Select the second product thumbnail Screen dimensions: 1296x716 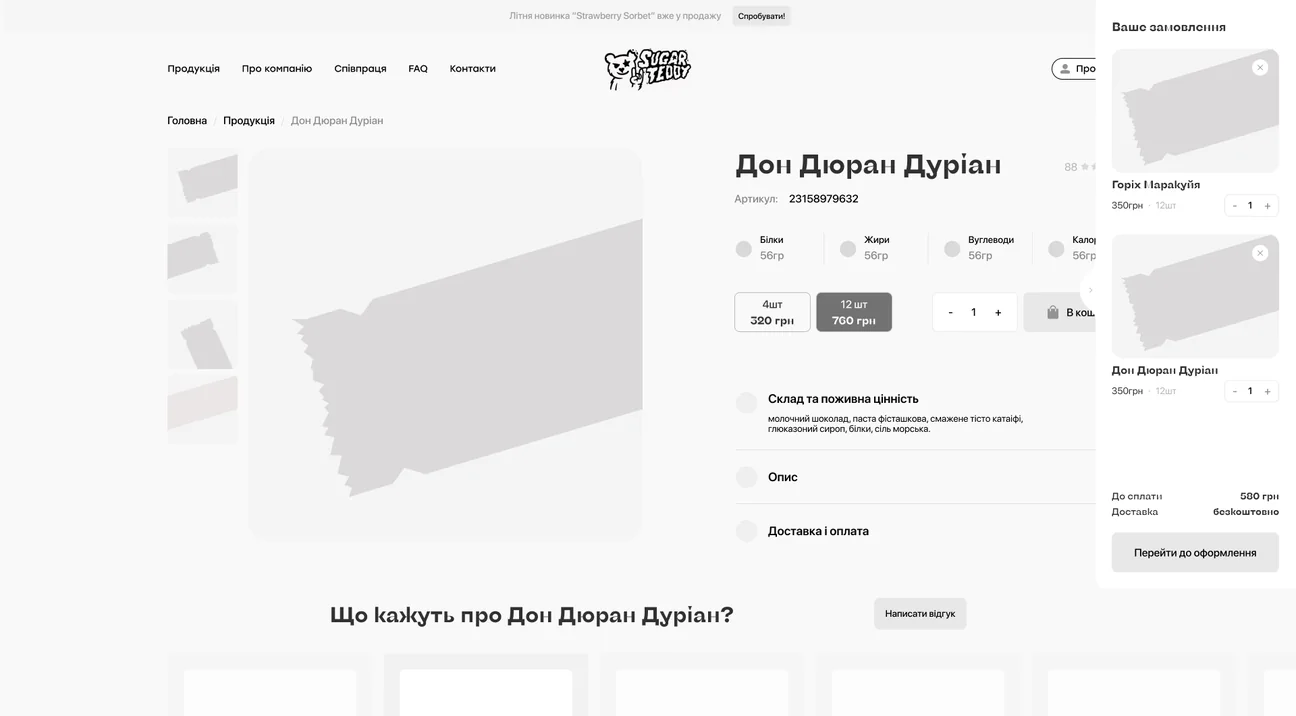point(202,258)
